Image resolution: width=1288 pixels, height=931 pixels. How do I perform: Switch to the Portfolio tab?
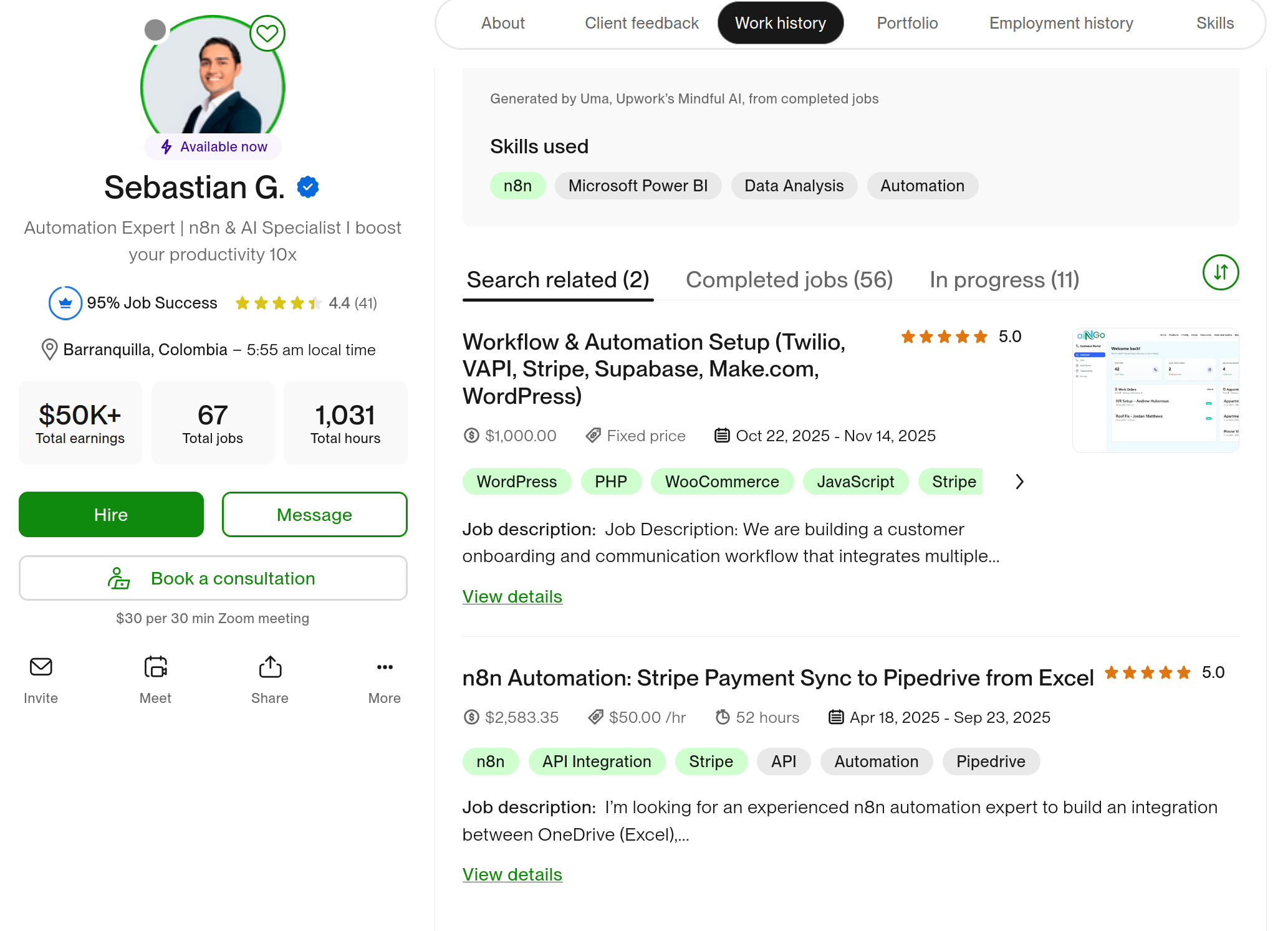click(x=907, y=23)
